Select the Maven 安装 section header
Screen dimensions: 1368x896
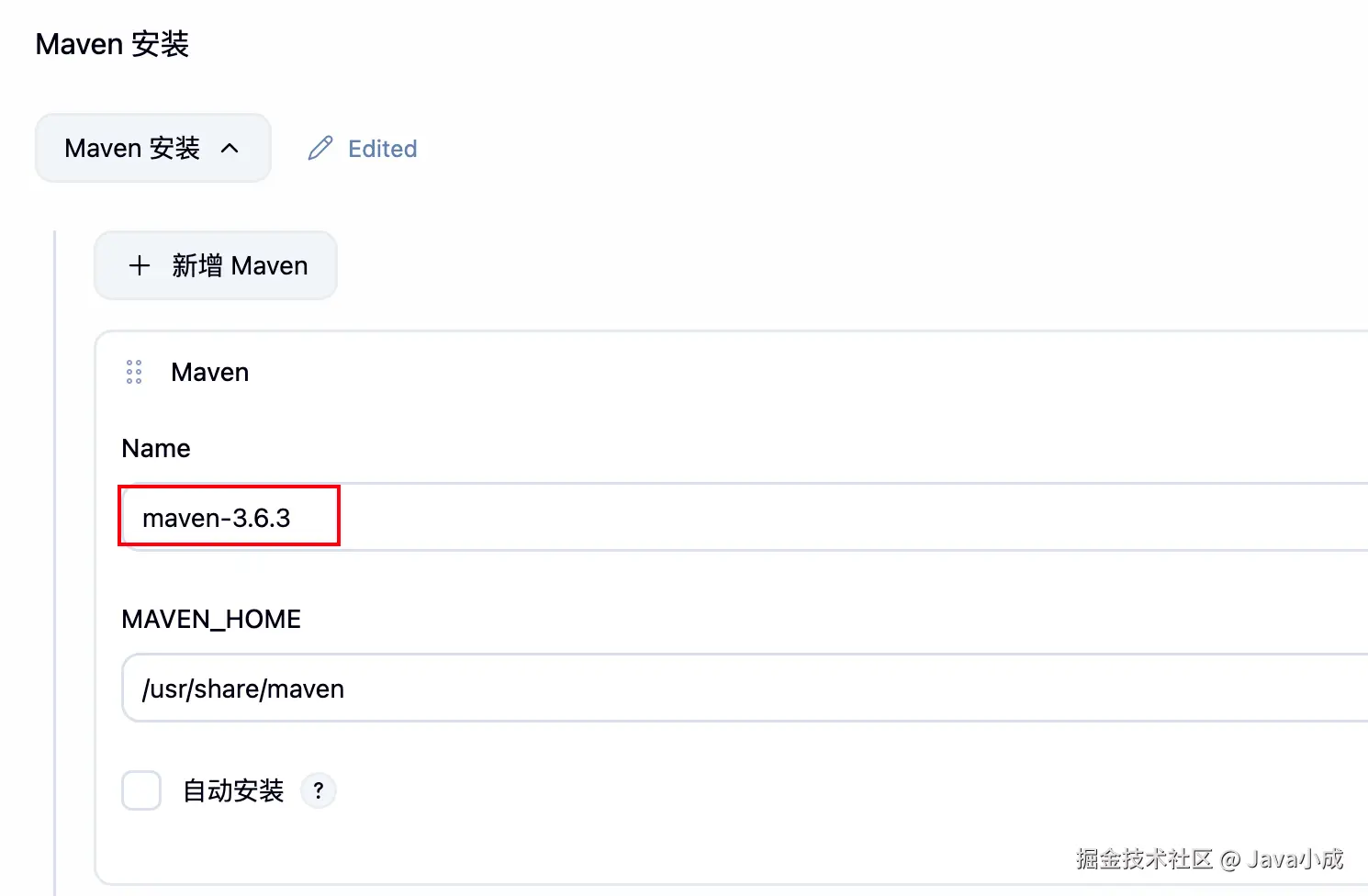click(x=152, y=148)
